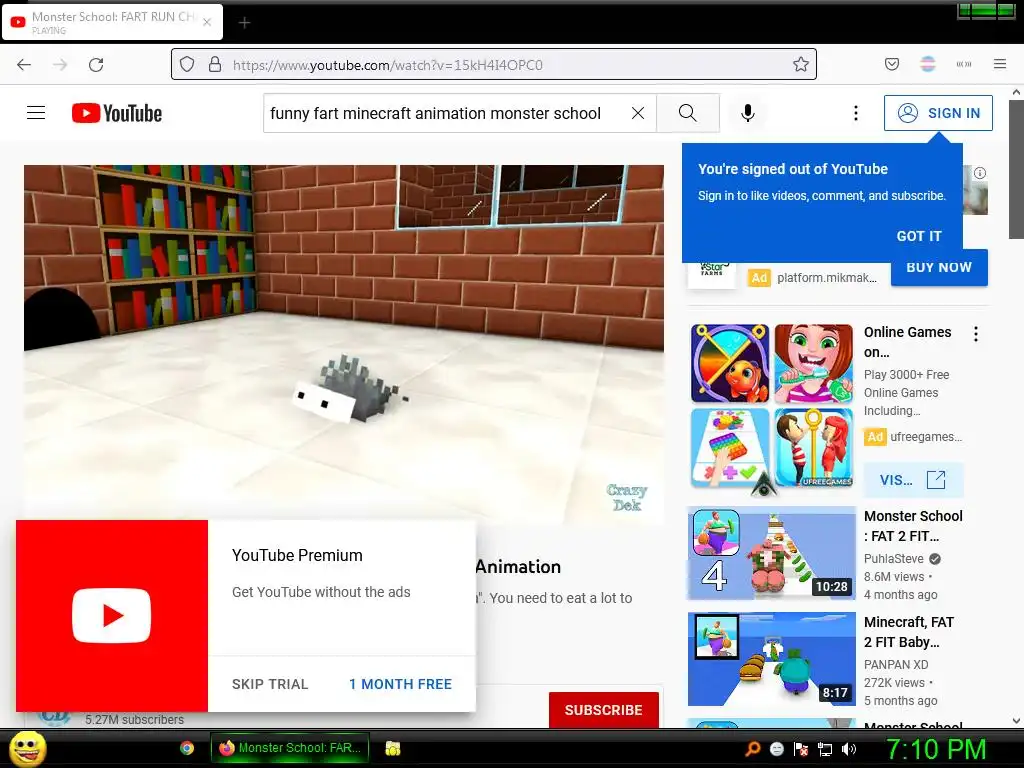Start voice search with microphone
The image size is (1024, 768).
coord(748,113)
